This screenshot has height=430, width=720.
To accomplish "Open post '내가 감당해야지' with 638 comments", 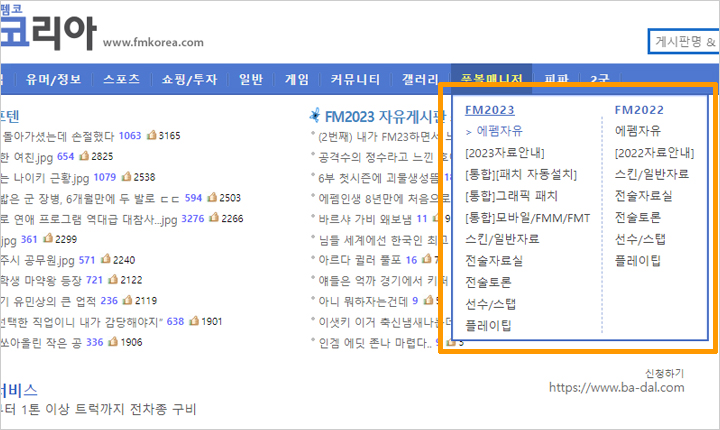I will 81,322.
